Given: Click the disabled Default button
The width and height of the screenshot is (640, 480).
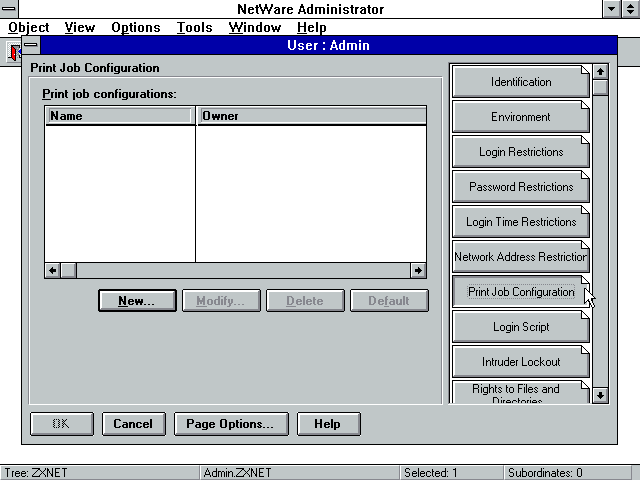Looking at the screenshot, I should pyautogui.click(x=389, y=301).
